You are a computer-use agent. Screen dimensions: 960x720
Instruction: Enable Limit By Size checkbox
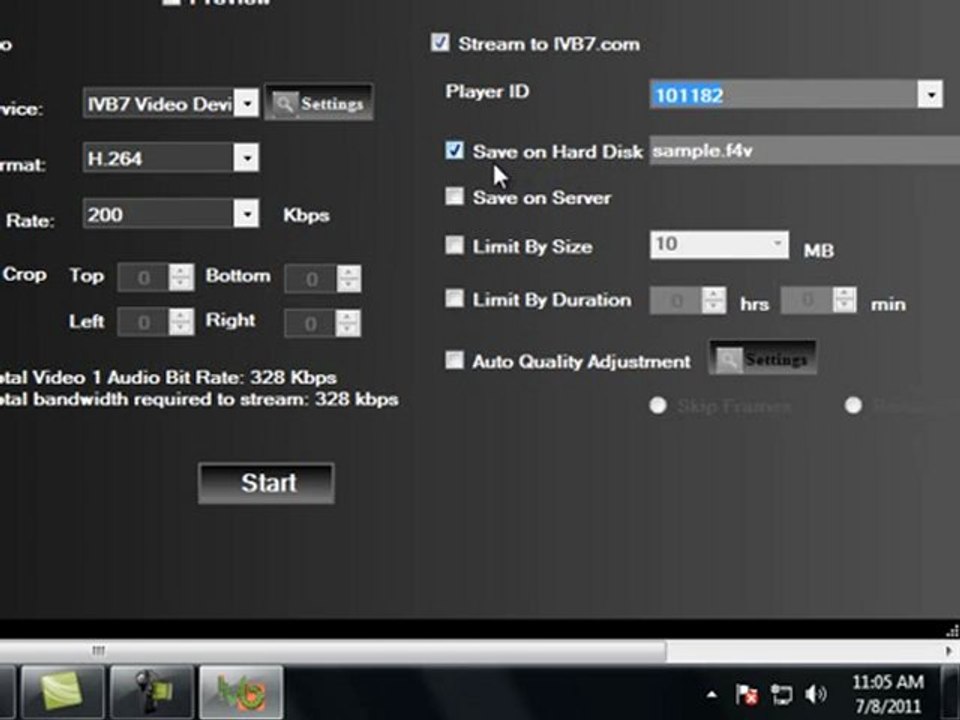click(x=454, y=245)
